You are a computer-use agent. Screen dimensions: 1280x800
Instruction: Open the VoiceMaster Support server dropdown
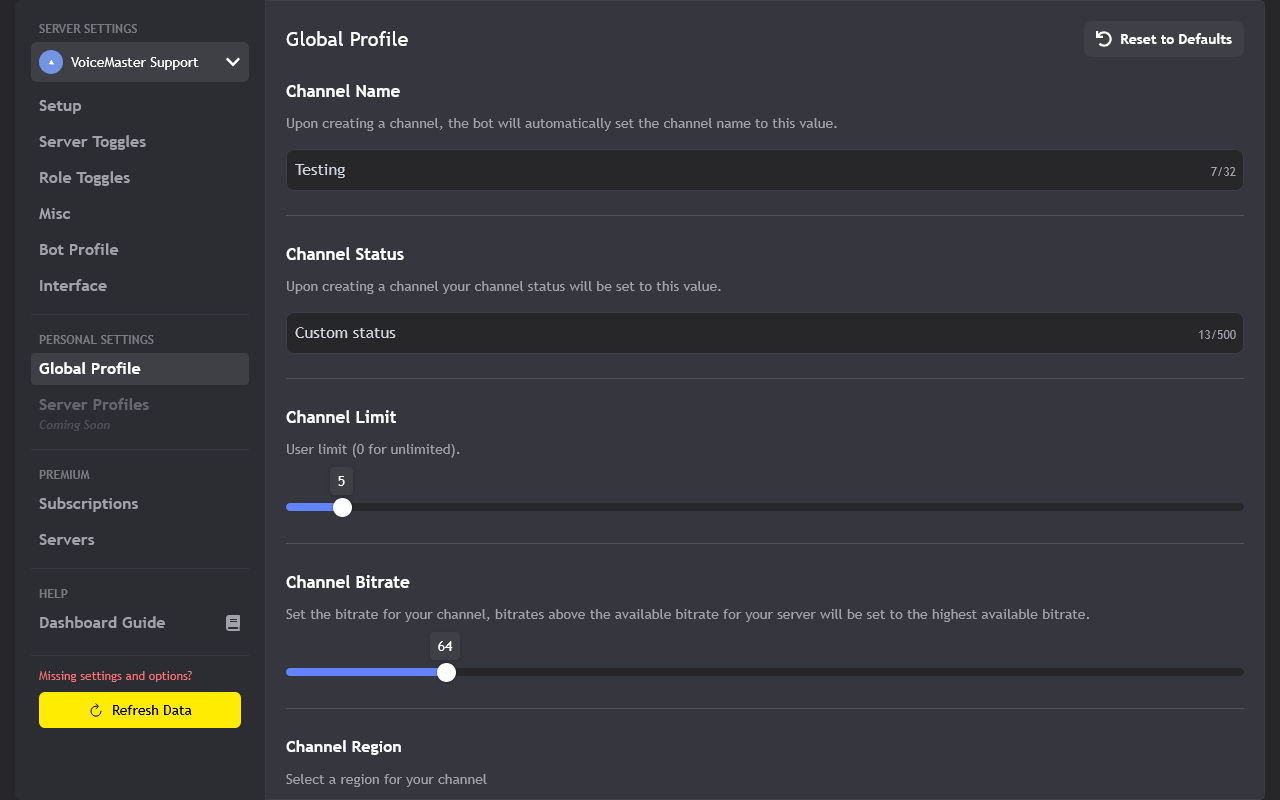(140, 62)
